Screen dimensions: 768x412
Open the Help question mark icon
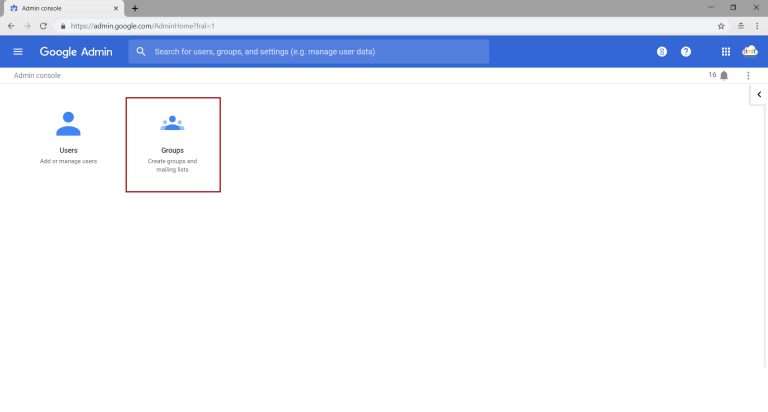[x=686, y=51]
